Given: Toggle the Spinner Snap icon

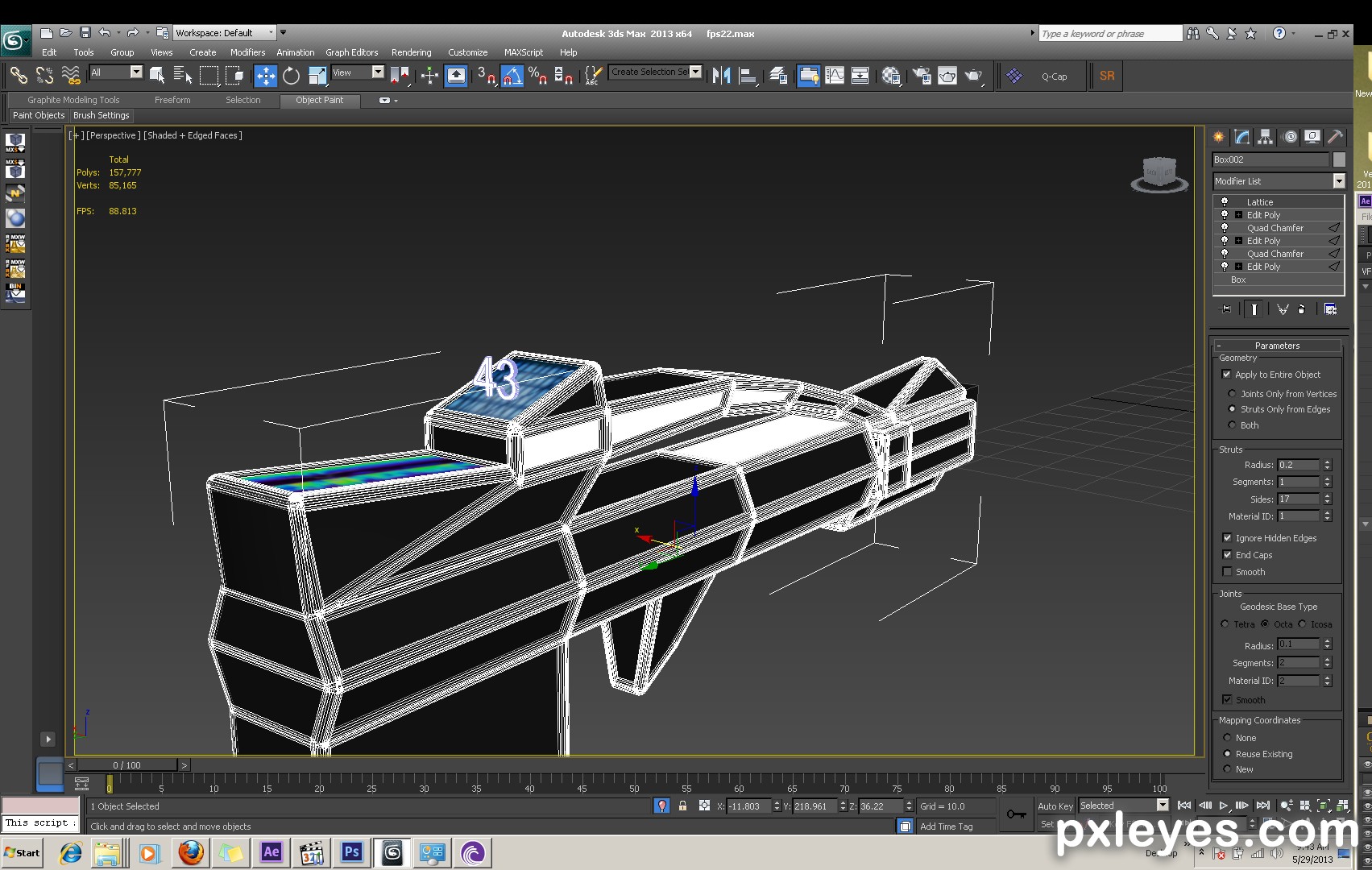Looking at the screenshot, I should click(563, 76).
